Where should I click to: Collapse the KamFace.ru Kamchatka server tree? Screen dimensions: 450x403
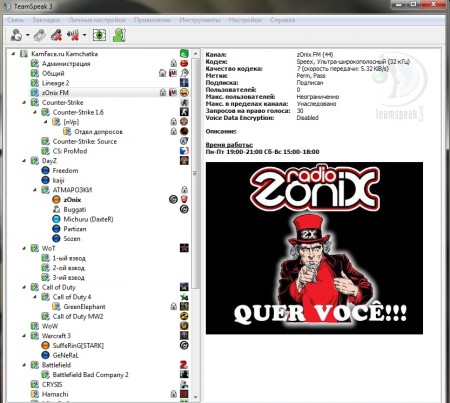click(x=13, y=53)
